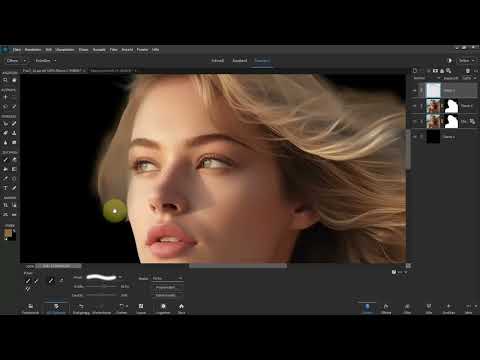Select the Eraser tool
The height and width of the screenshot is (360, 480).
click(14, 160)
